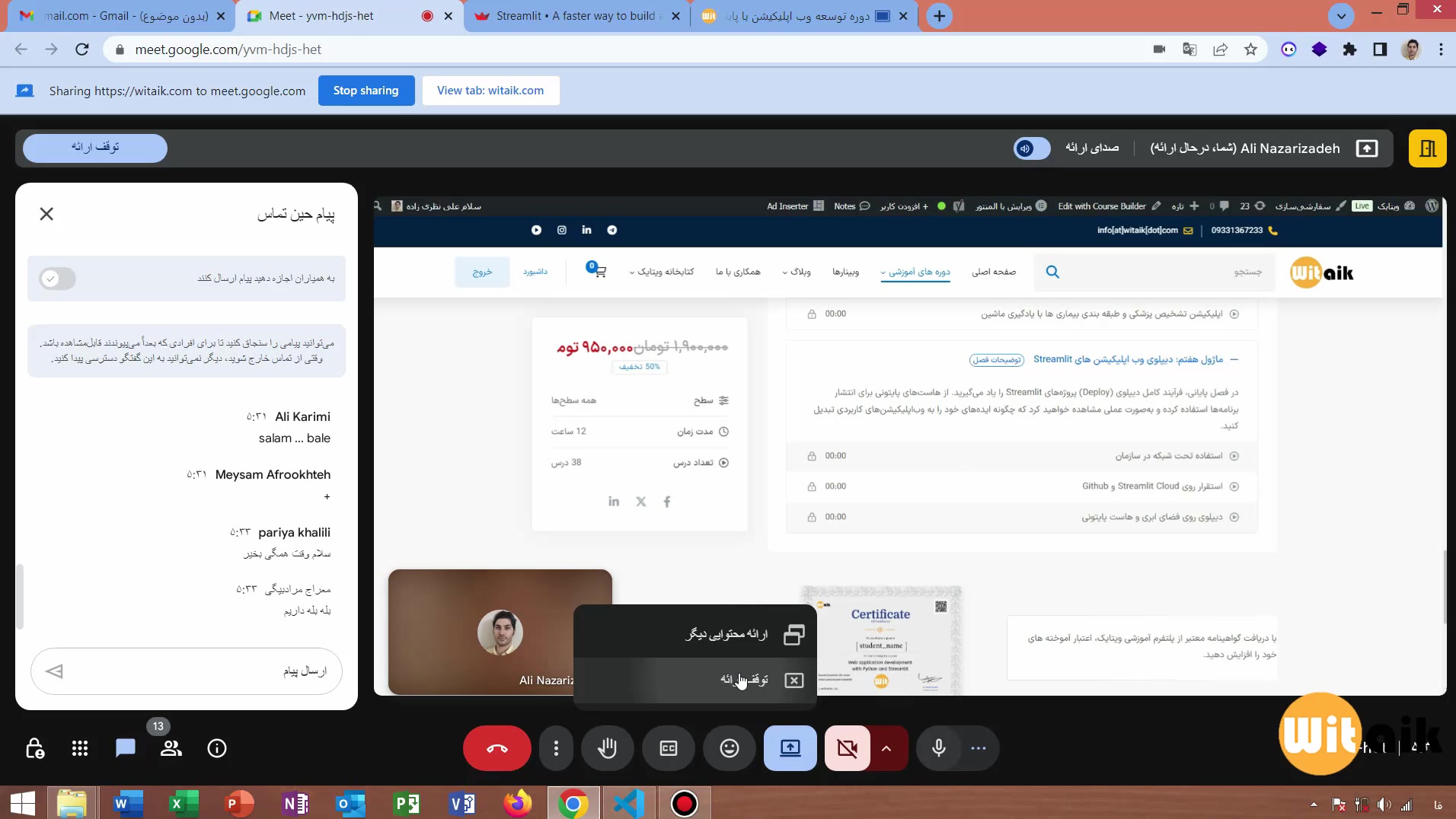Click the send message input field

click(187, 671)
